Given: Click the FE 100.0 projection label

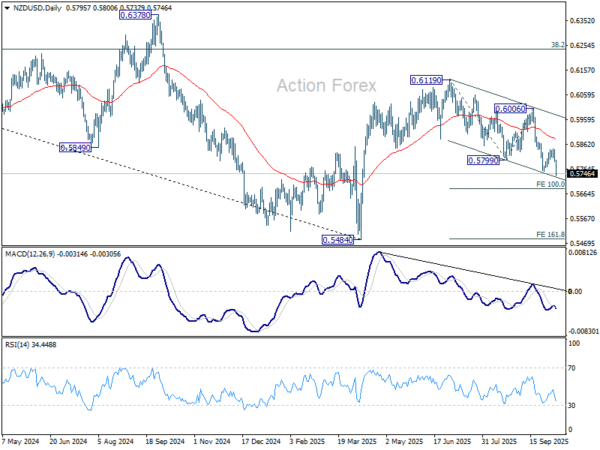Looking at the screenshot, I should (550, 184).
